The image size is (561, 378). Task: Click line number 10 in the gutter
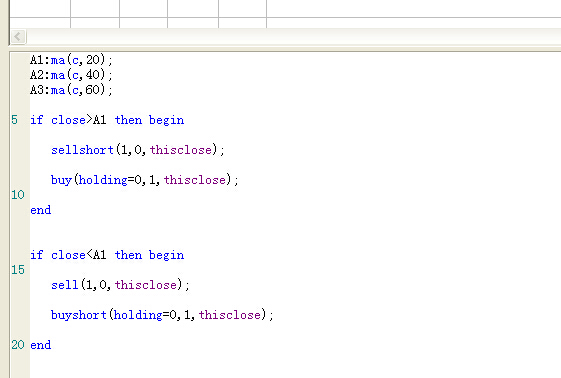(18, 195)
